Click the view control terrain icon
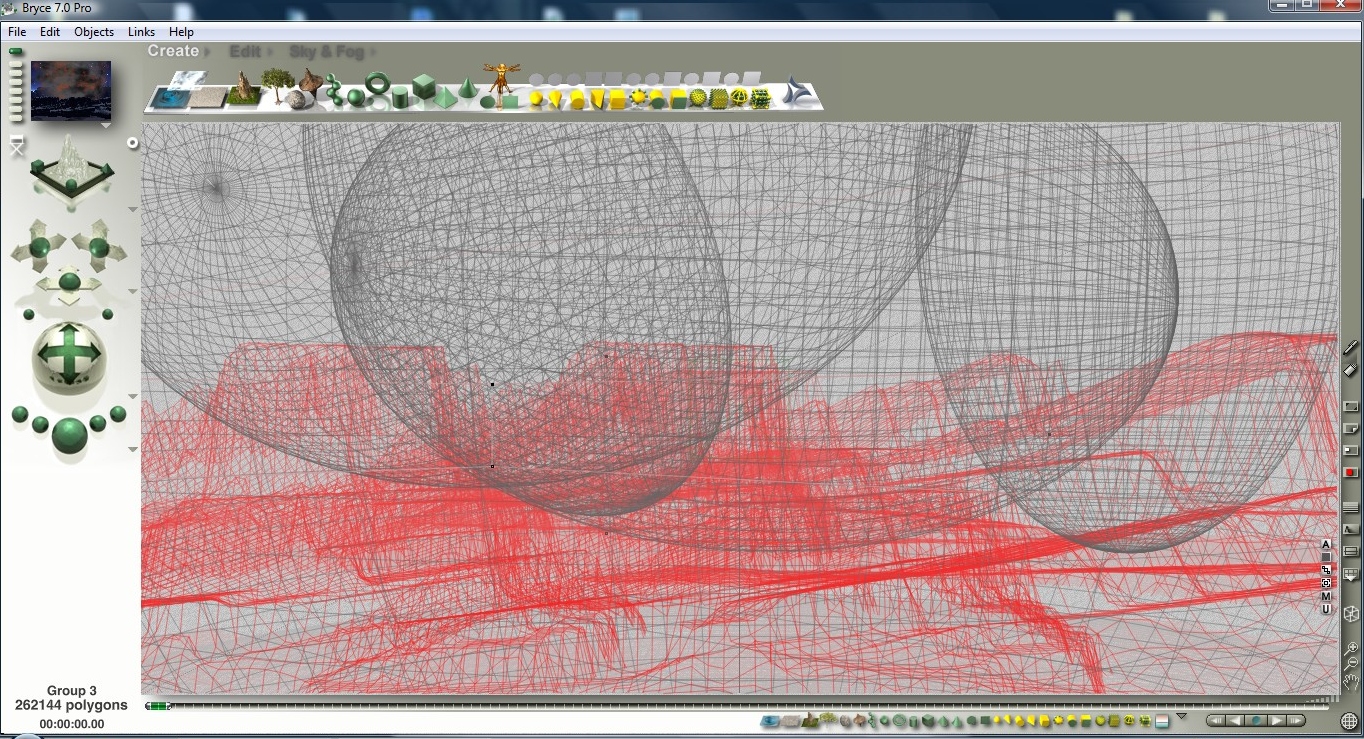This screenshot has height=739, width=1364. [70, 166]
